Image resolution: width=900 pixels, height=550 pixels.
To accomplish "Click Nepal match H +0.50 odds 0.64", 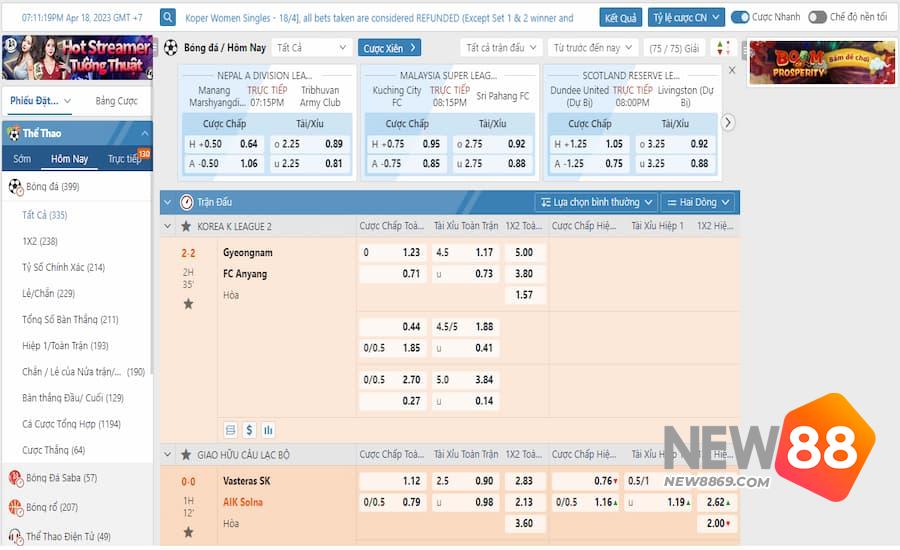I will coord(224,144).
